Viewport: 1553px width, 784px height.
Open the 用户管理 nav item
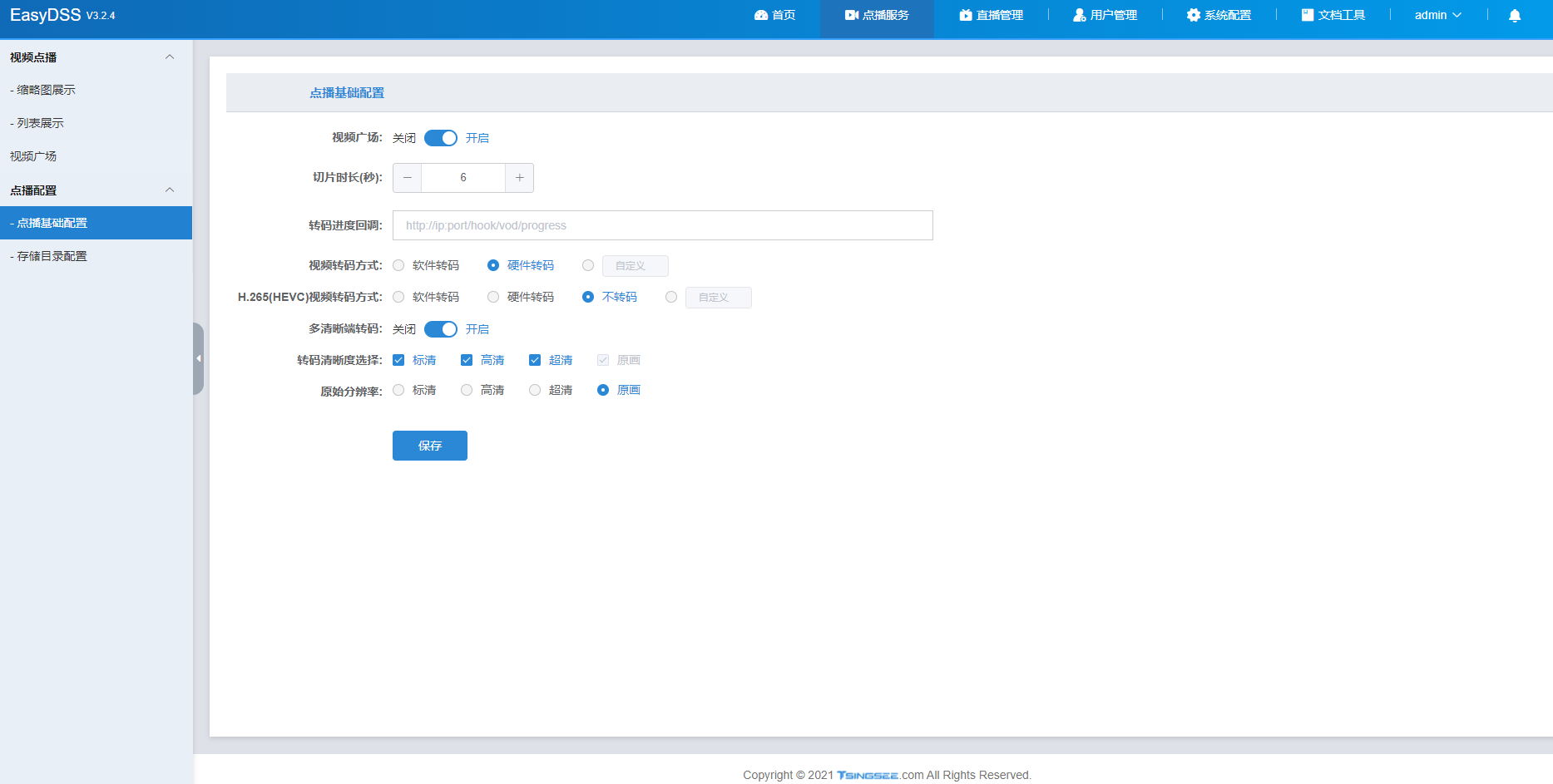click(1105, 15)
